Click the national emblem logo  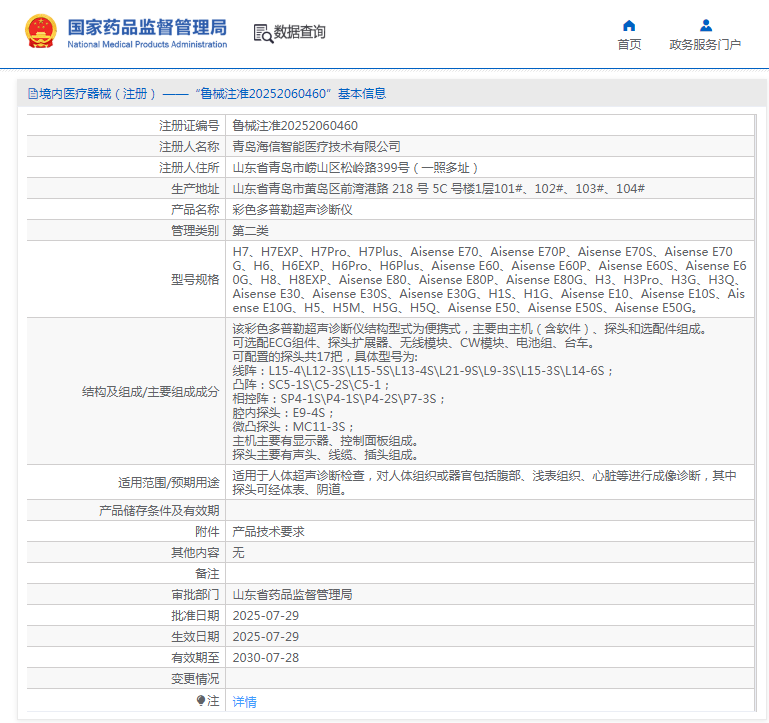(x=41, y=32)
